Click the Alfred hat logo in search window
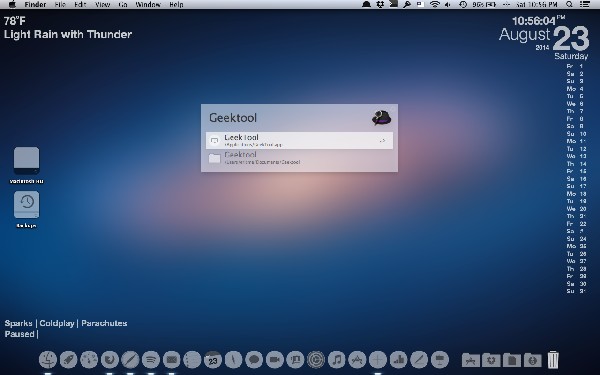 (382, 118)
